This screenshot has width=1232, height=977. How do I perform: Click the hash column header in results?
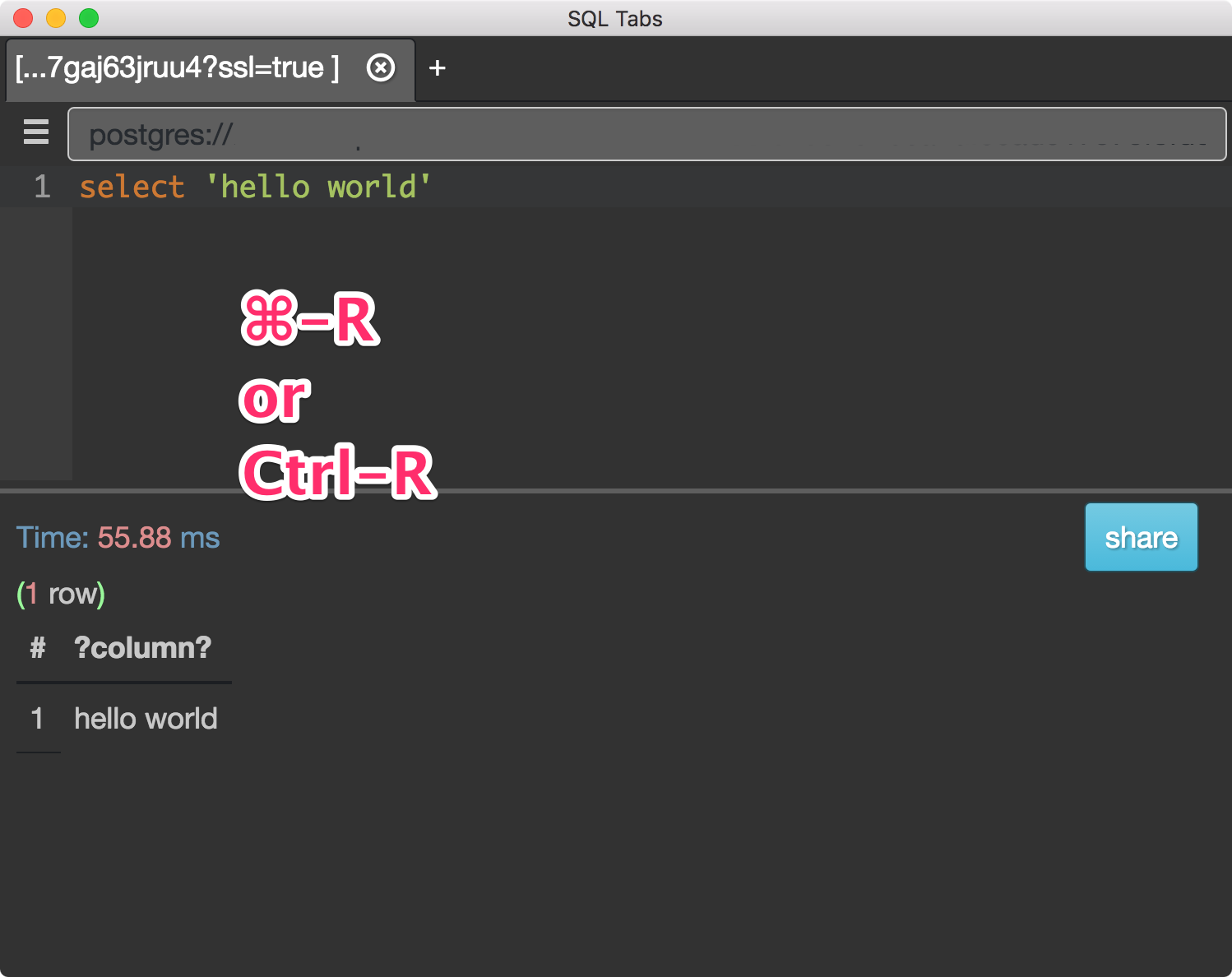coord(35,648)
